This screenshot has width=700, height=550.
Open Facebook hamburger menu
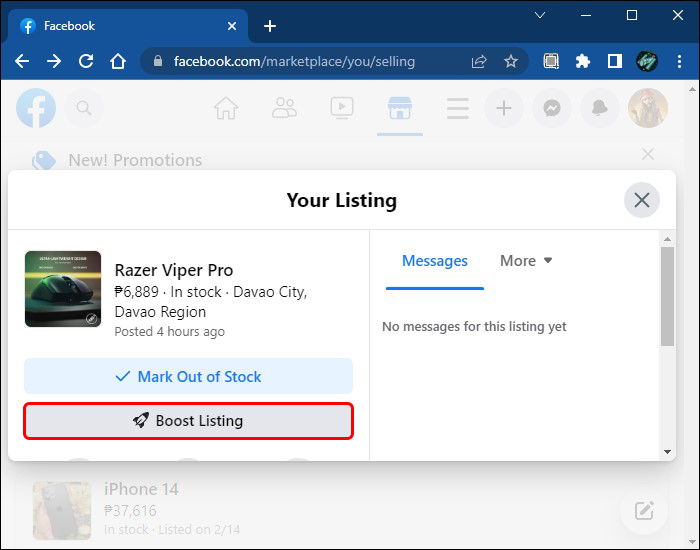458,108
